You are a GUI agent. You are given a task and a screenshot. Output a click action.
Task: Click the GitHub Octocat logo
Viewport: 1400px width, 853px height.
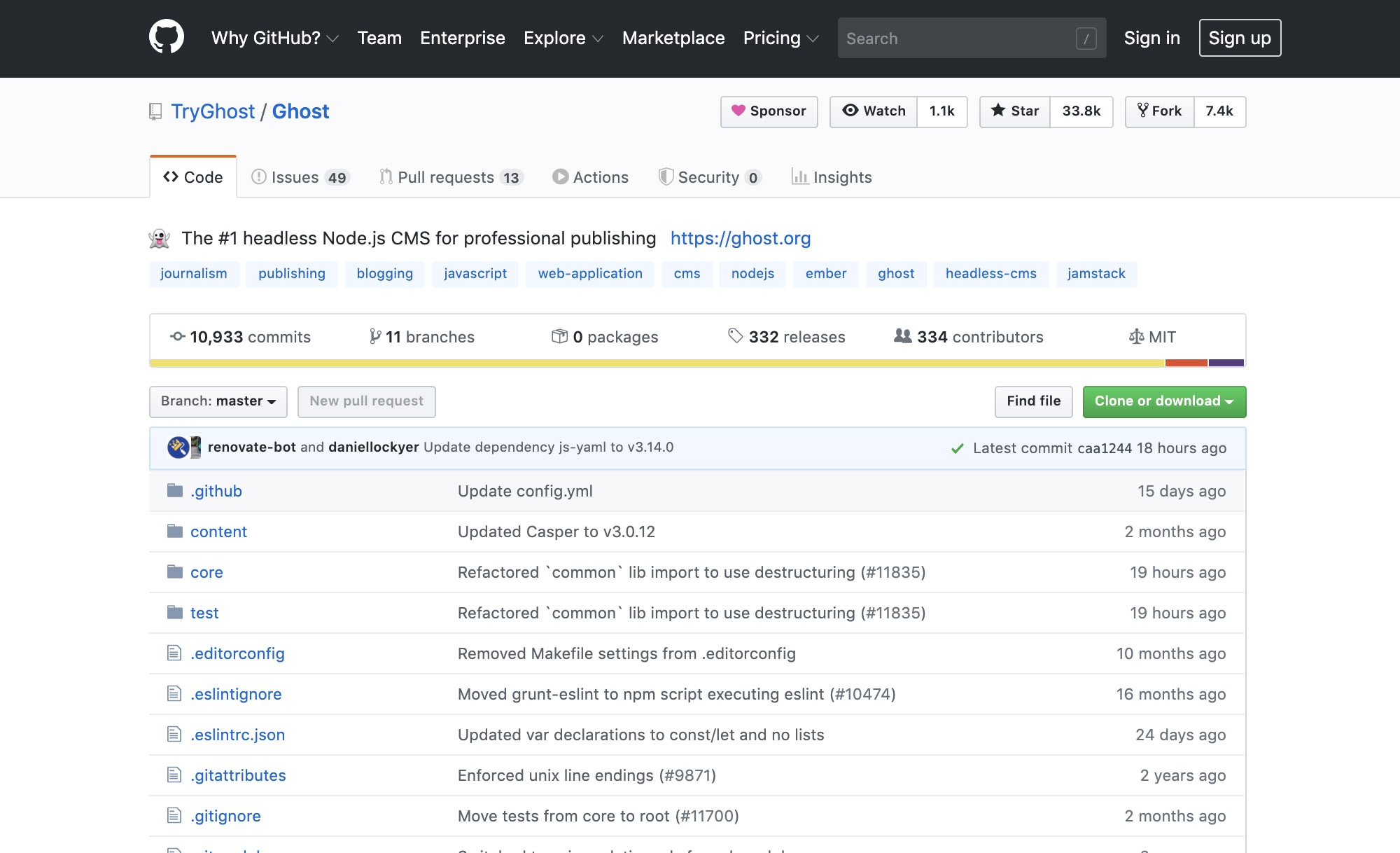coord(167,37)
